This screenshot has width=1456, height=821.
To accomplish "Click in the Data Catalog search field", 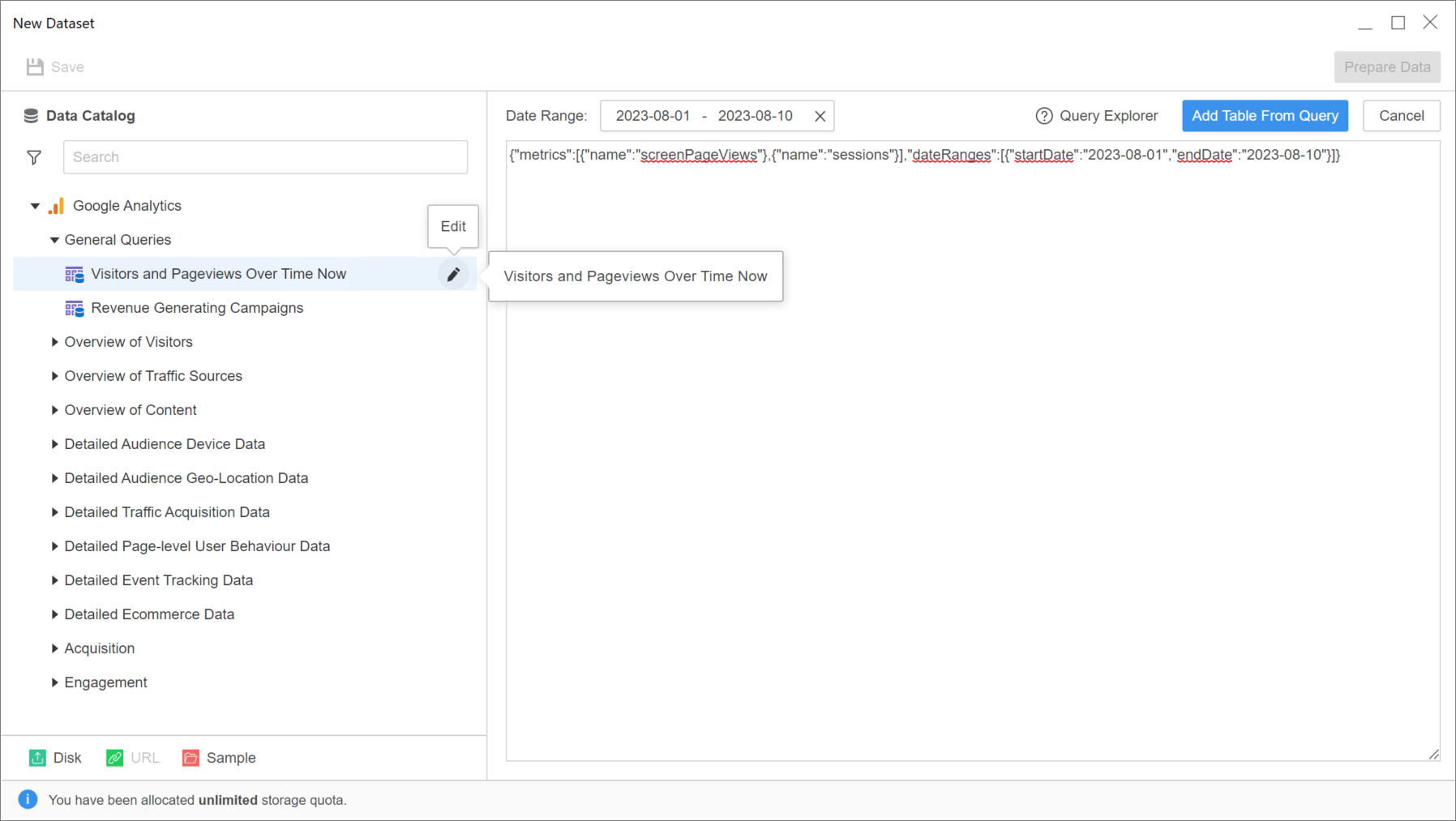I will 265,157.
